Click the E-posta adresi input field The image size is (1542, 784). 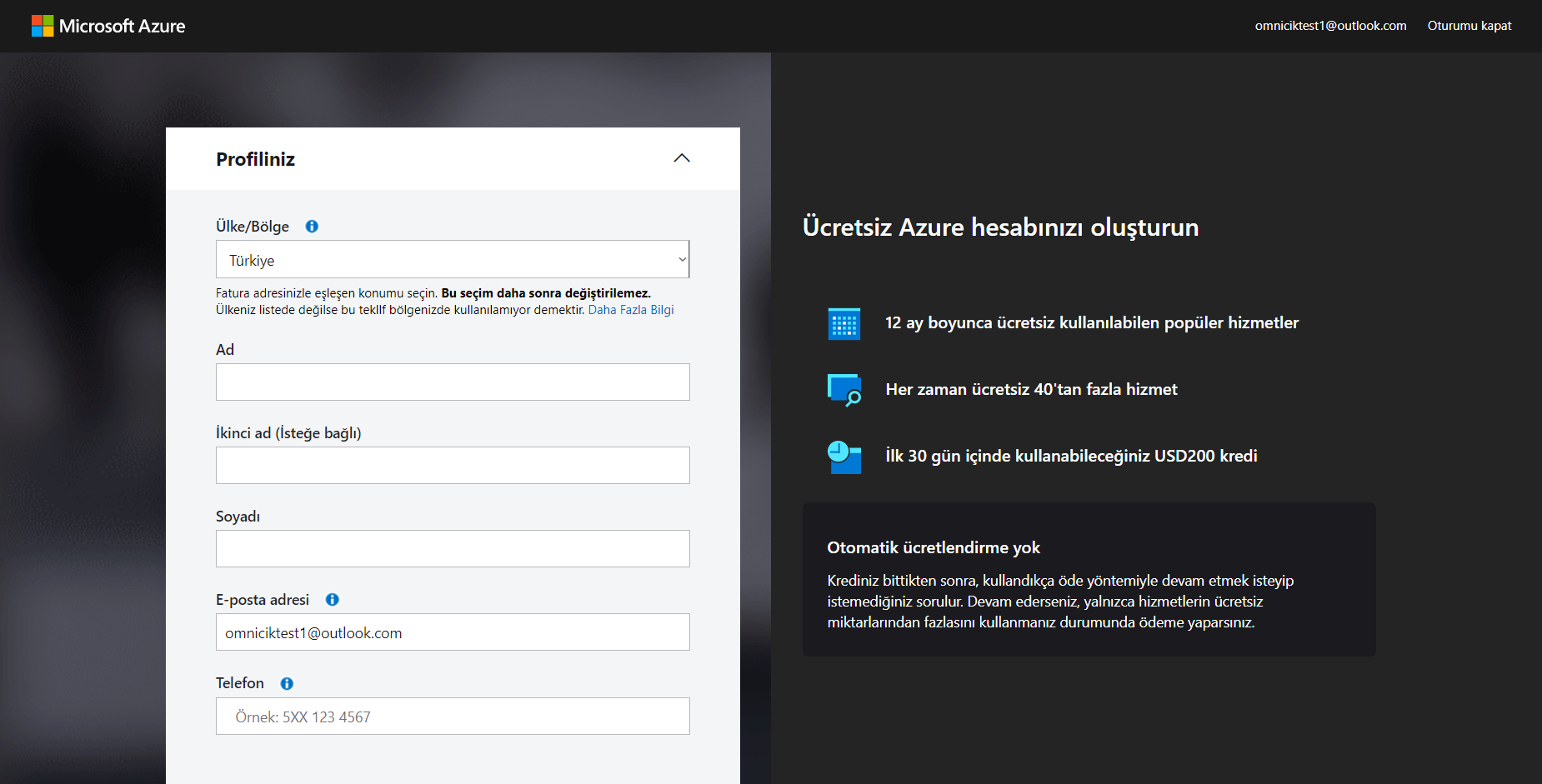pos(453,632)
